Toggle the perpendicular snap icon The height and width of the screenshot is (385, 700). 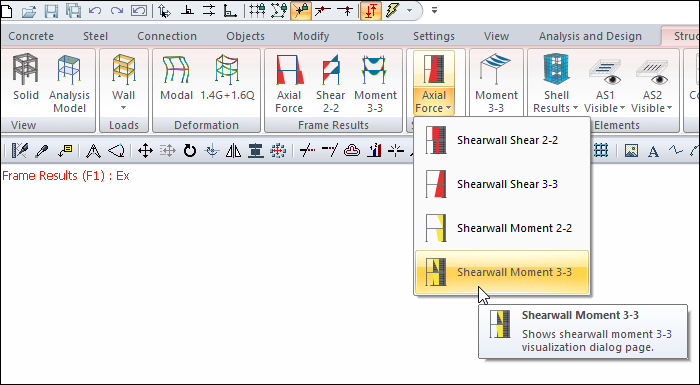pyautogui.click(x=187, y=11)
